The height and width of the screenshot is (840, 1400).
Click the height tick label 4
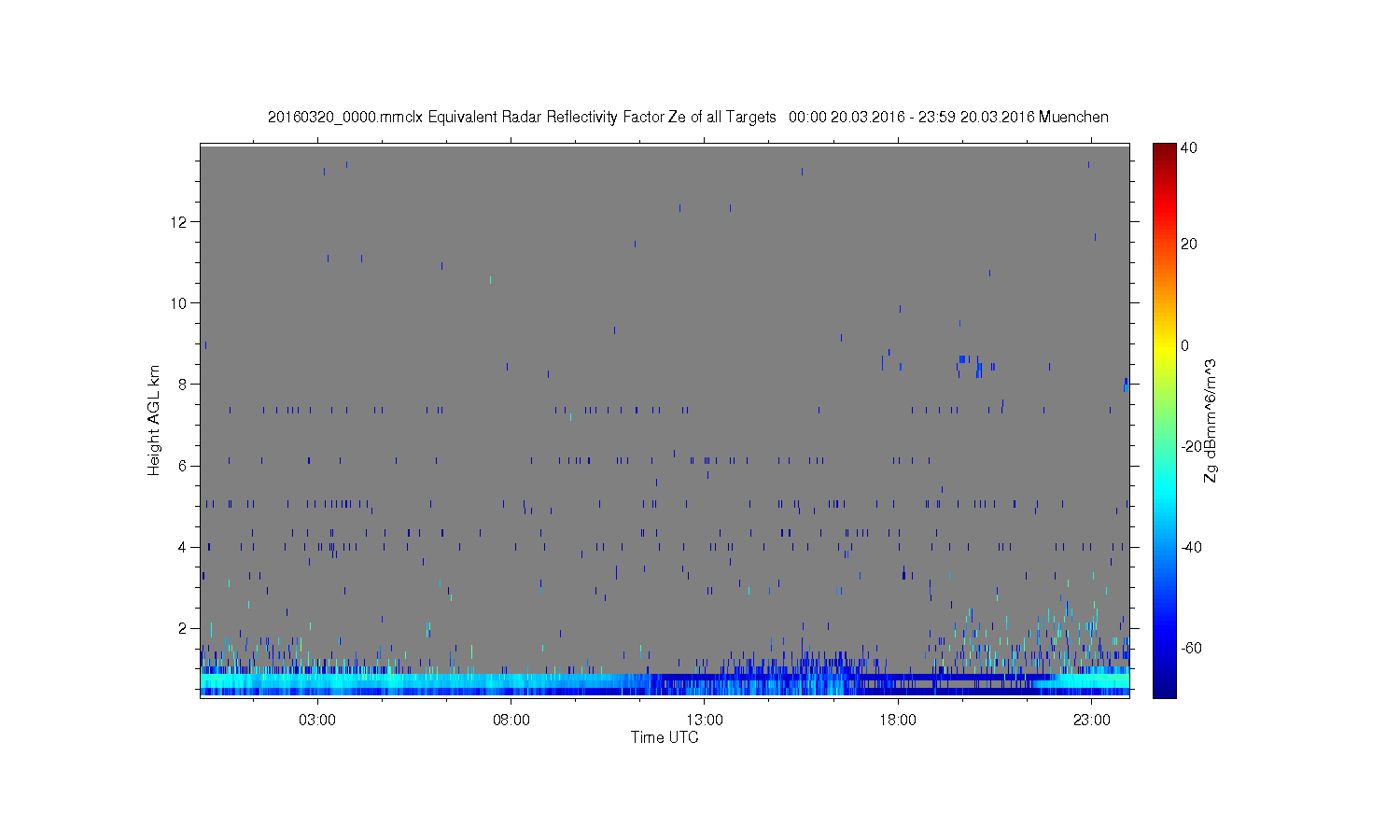click(185, 547)
